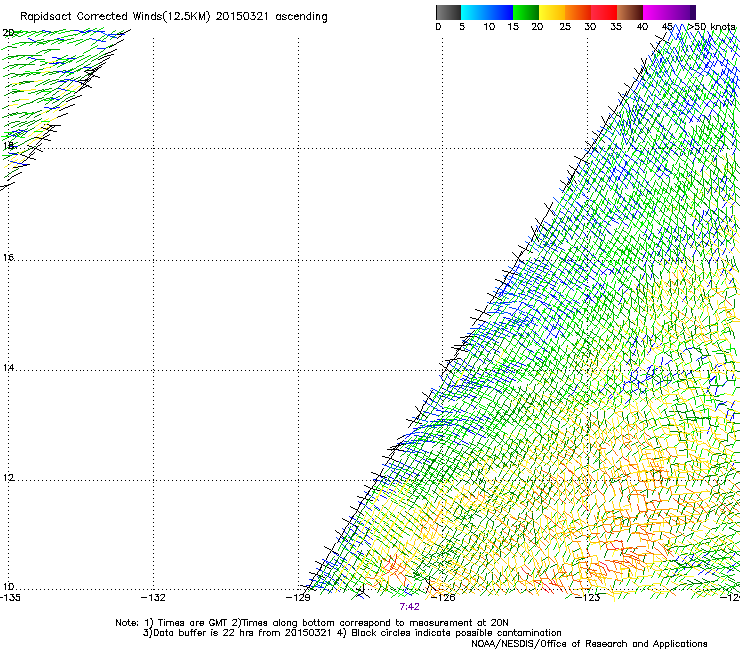
Task: Select the brown 35-40 knots legend swatch
Action: point(630,12)
